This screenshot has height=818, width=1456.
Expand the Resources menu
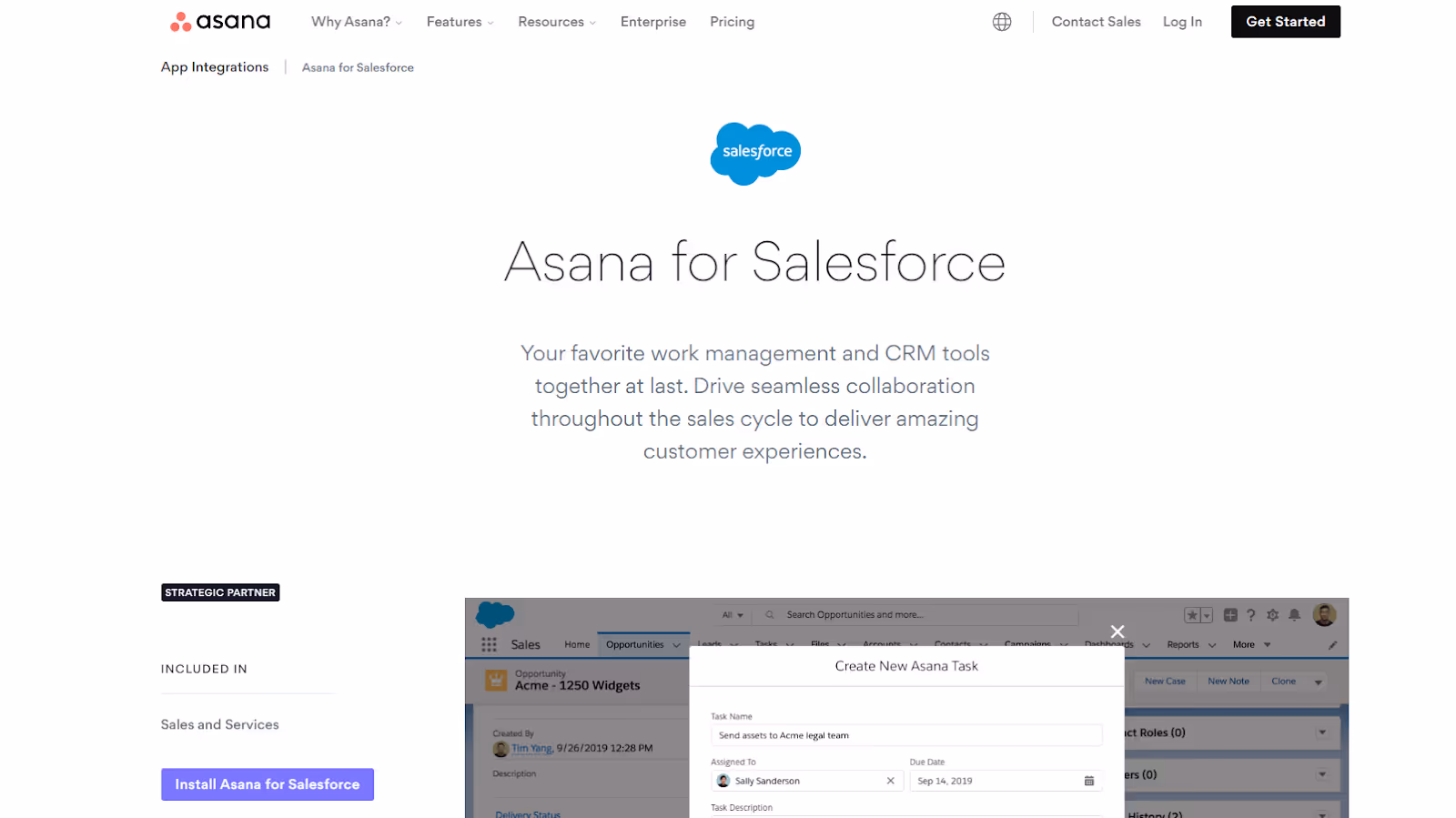coord(557,22)
